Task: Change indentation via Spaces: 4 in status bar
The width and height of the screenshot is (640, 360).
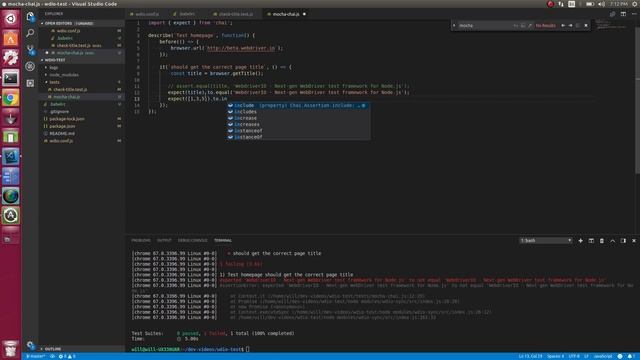Action: click(x=556, y=356)
